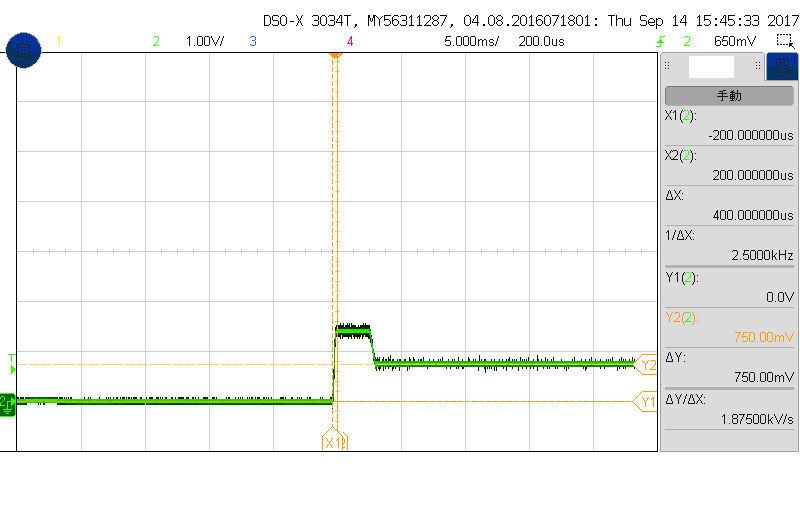This screenshot has height=512, width=800.
Task: Click the 2.5000kHz value
Action: point(762,255)
